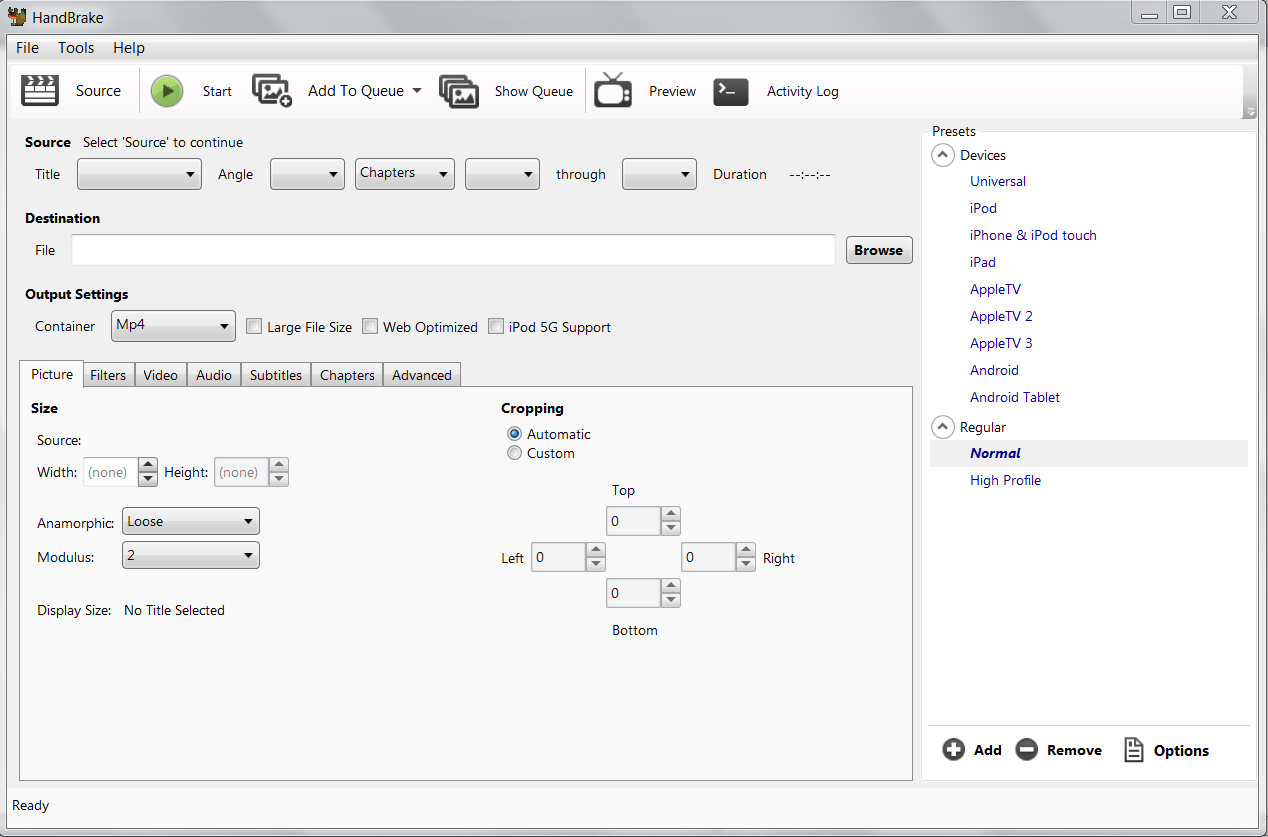Image resolution: width=1268 pixels, height=837 pixels.
Task: Open the Tools menu
Action: [76, 47]
